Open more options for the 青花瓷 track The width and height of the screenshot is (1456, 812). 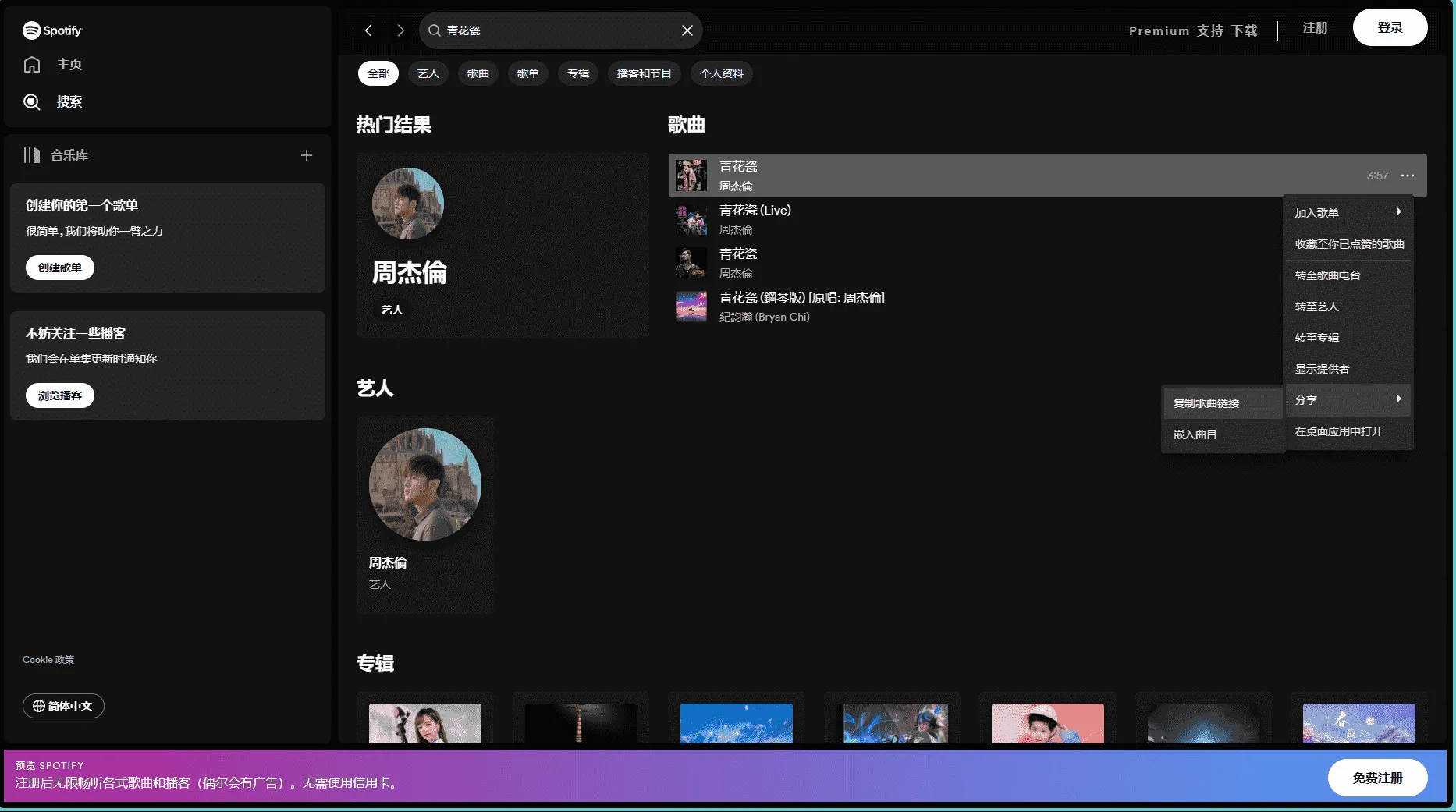coord(1407,176)
